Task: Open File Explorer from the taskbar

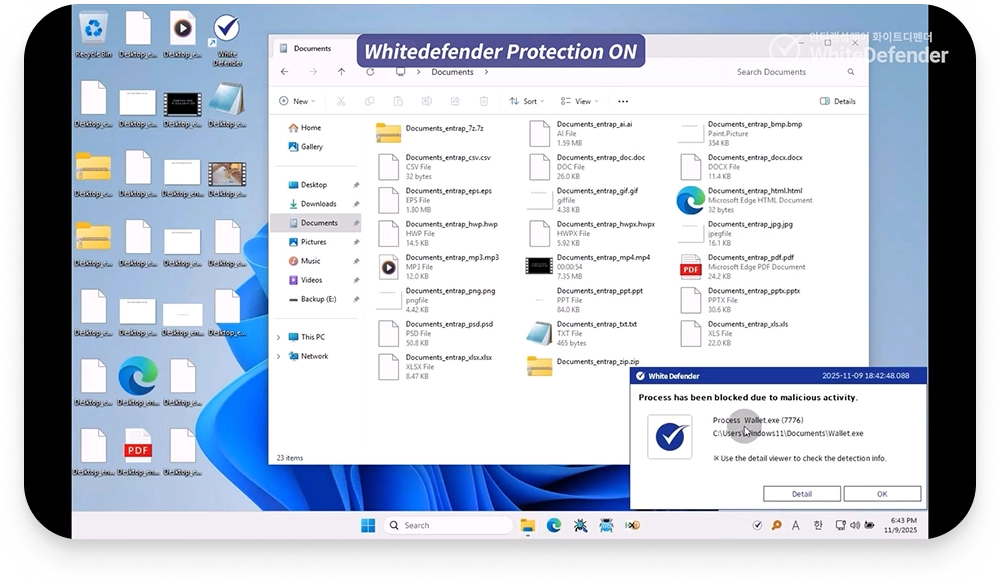Action: click(527, 525)
